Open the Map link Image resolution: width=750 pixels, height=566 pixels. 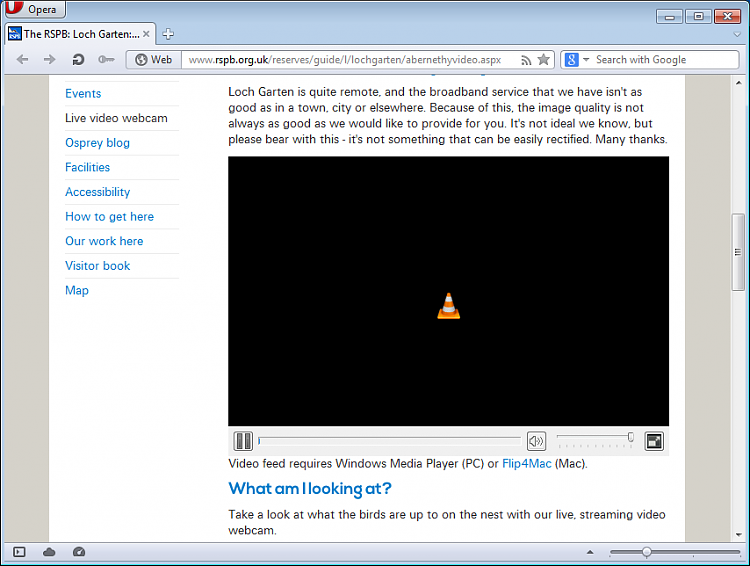click(77, 290)
